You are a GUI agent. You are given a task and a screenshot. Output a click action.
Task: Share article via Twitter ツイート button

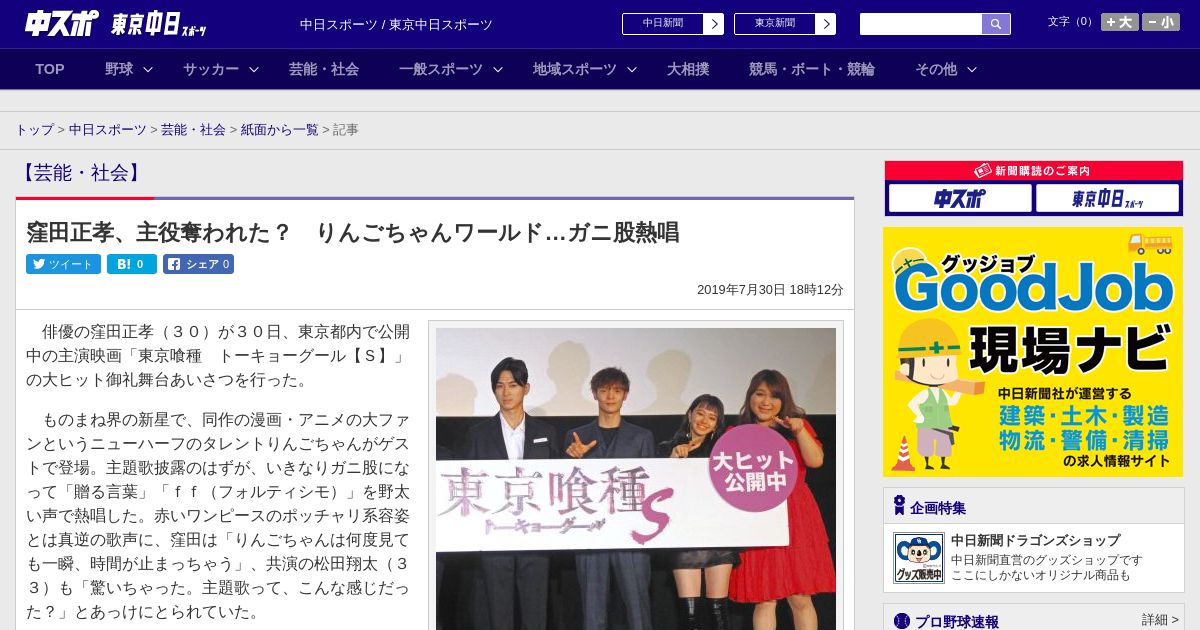pyautogui.click(x=63, y=264)
